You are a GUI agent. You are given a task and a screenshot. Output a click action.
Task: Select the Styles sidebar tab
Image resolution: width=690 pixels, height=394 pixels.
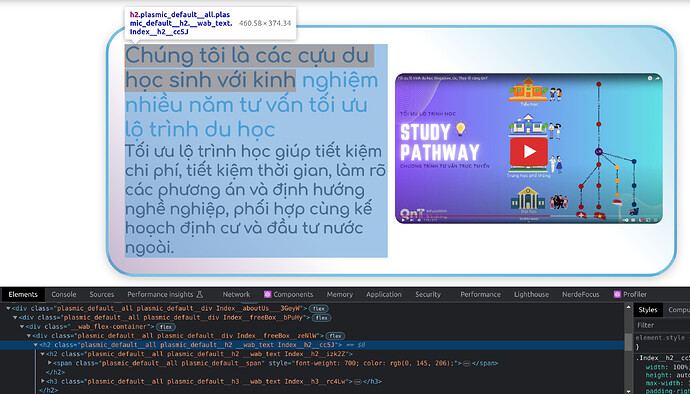pos(648,310)
